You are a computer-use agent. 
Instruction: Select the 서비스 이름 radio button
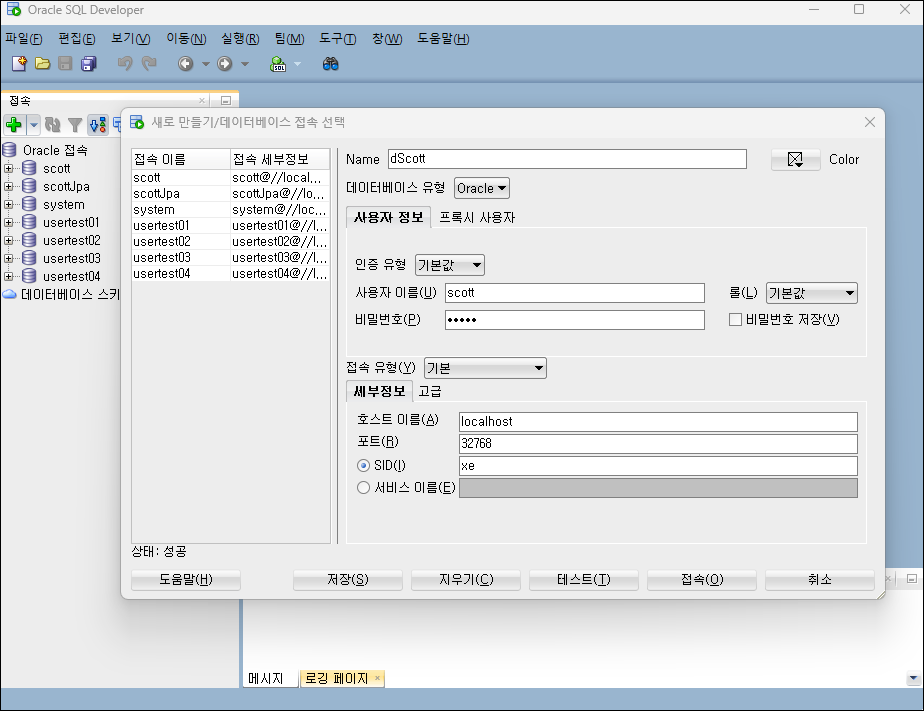coord(364,488)
